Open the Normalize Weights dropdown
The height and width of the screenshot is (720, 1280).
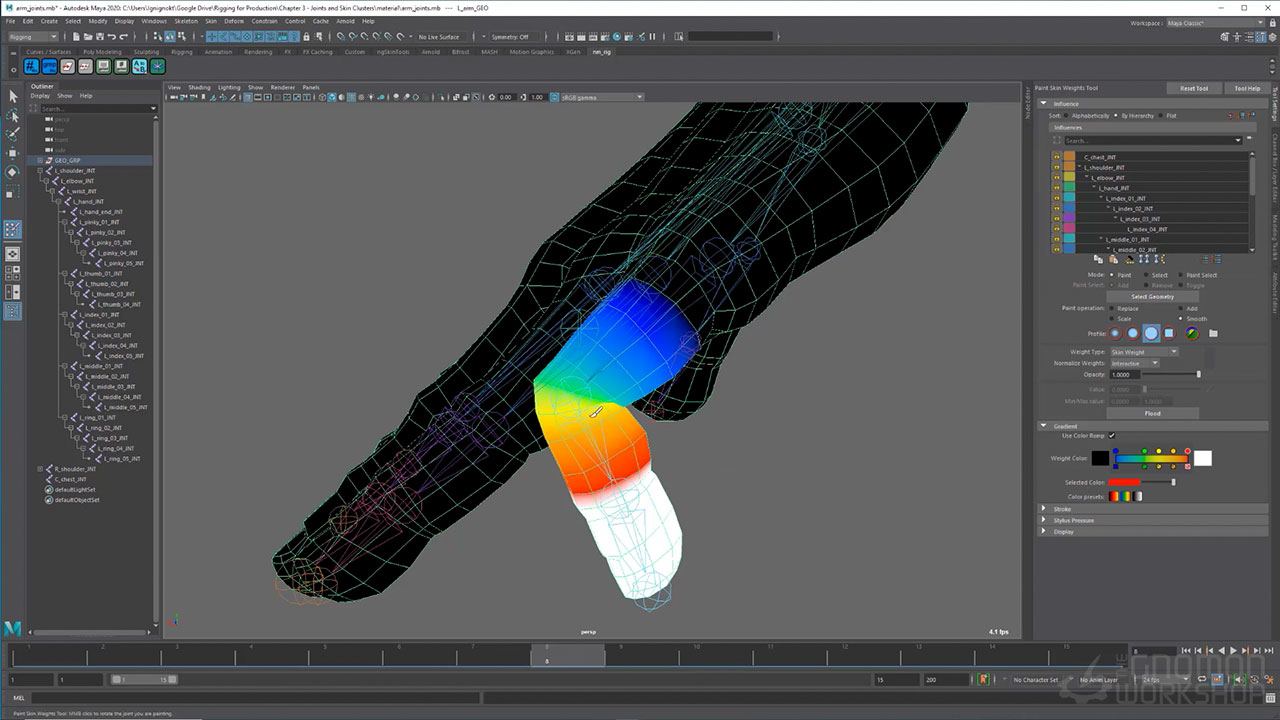tap(1134, 363)
